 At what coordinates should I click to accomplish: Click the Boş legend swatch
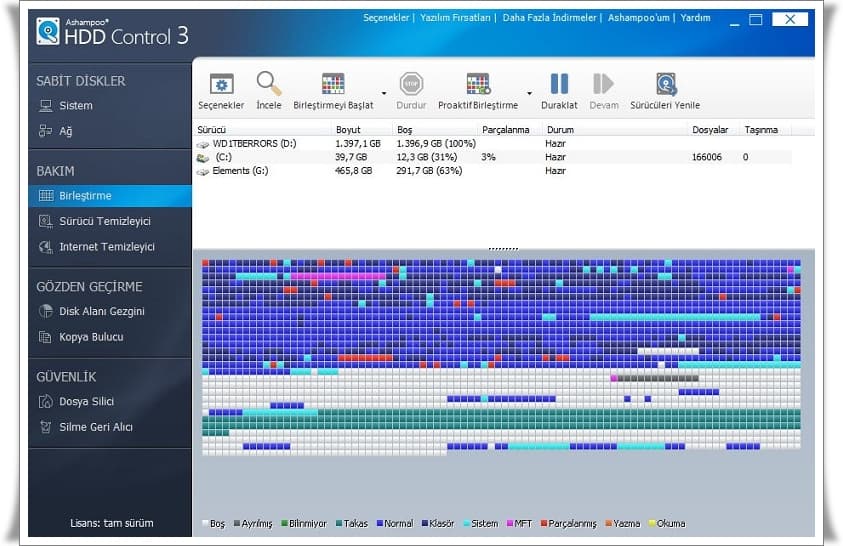(x=205, y=523)
